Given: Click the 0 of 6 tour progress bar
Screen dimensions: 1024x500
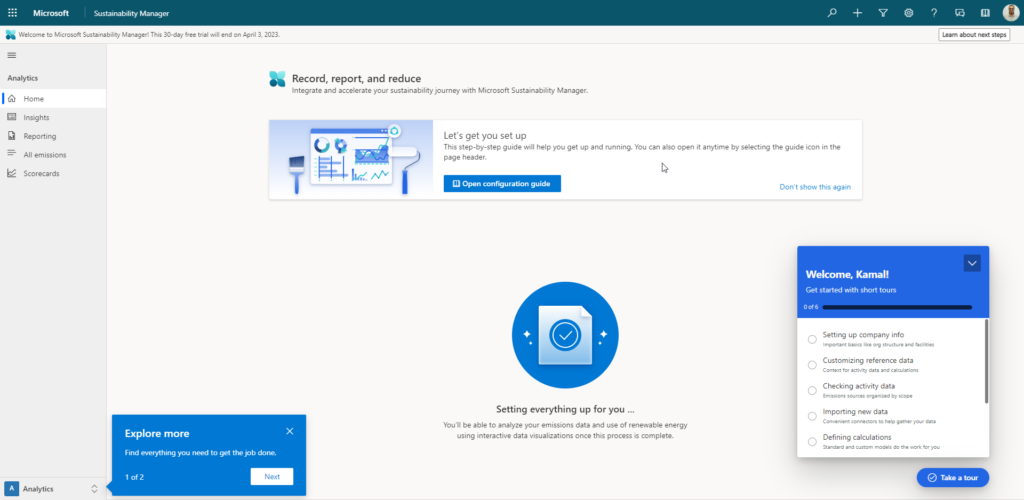Looking at the screenshot, I should pos(897,307).
